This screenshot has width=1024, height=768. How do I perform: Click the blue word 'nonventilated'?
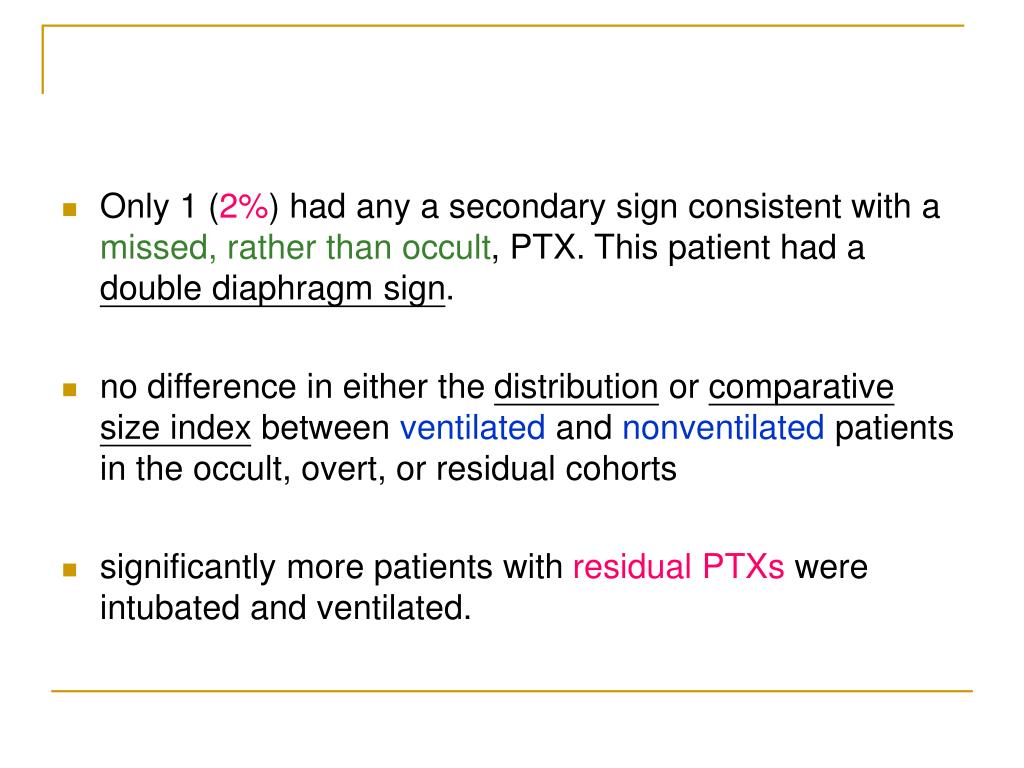point(723,428)
